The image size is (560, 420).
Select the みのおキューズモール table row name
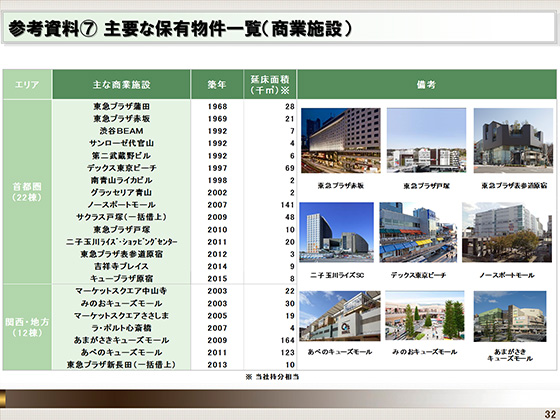click(x=121, y=304)
